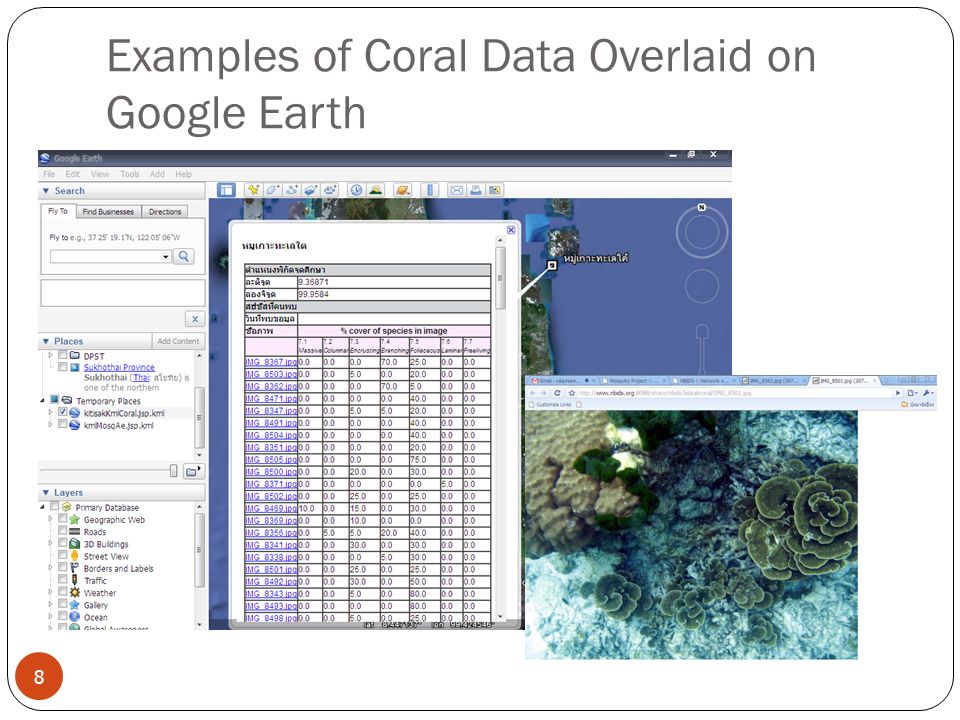The image size is (960, 720).
Task: Enable the Street View layer checkbox
Action: 62,555
